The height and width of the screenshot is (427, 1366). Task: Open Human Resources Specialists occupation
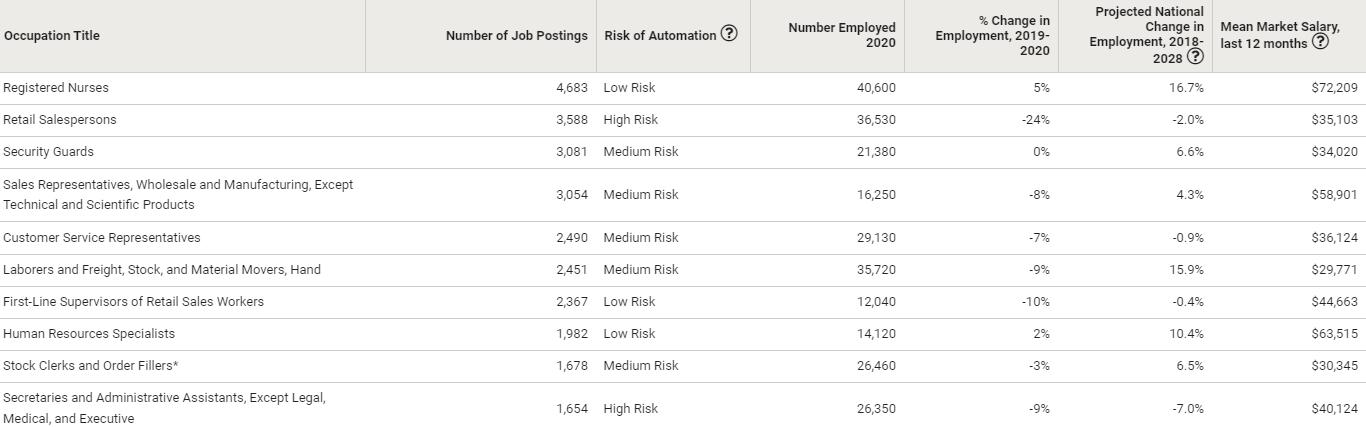[89, 334]
